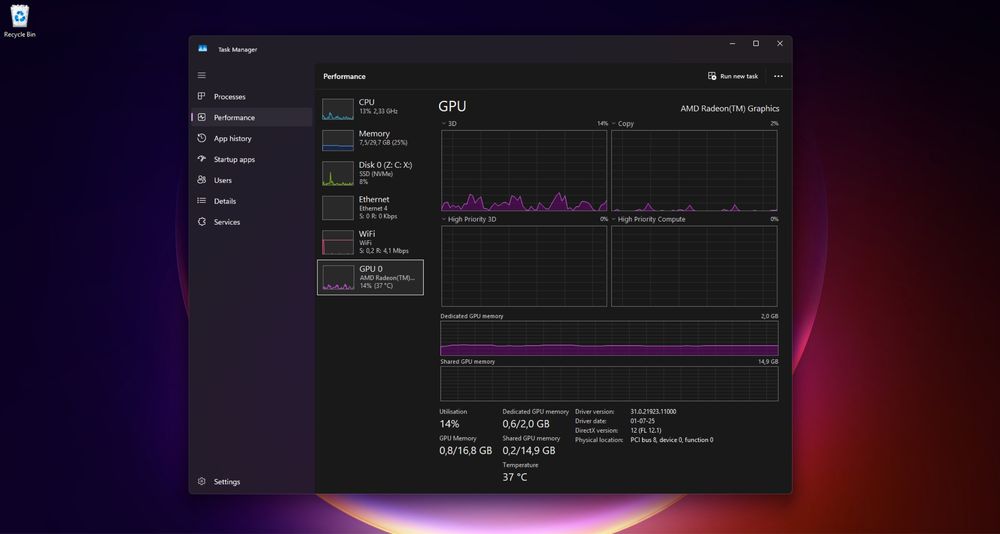Click the Copy engine graph
Screen dimensions: 1000x534
point(694,170)
